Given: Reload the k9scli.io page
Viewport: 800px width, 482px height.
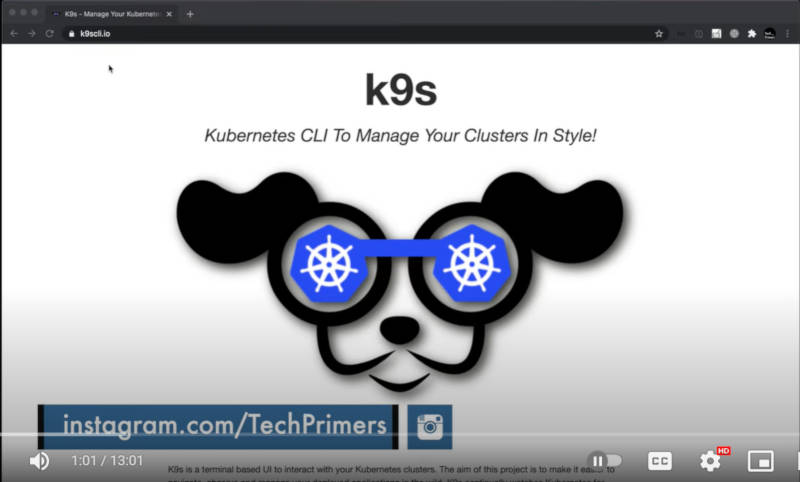Looking at the screenshot, I should coord(49,34).
